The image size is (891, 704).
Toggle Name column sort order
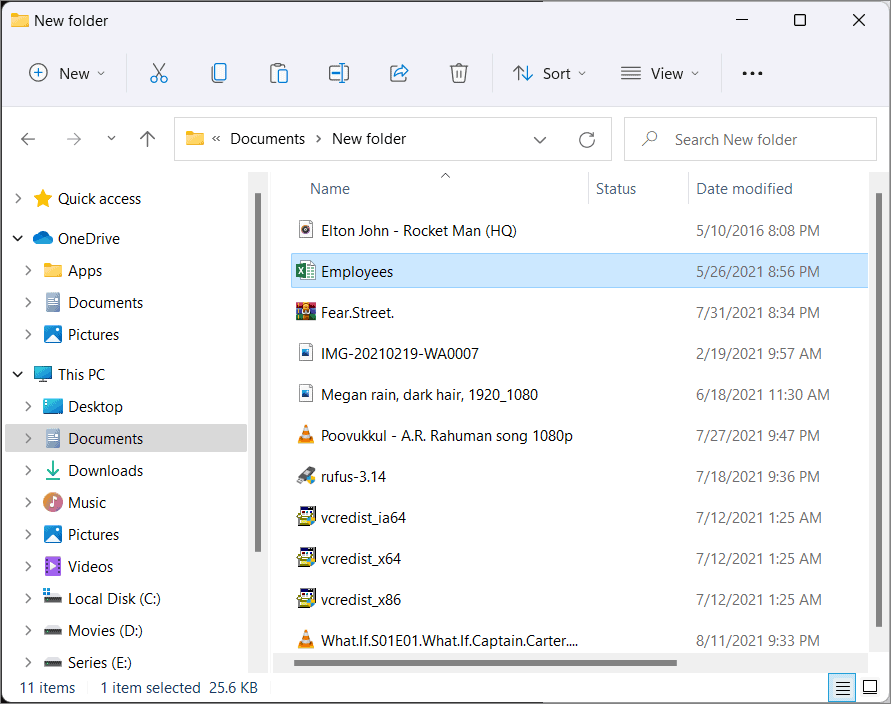click(x=330, y=188)
